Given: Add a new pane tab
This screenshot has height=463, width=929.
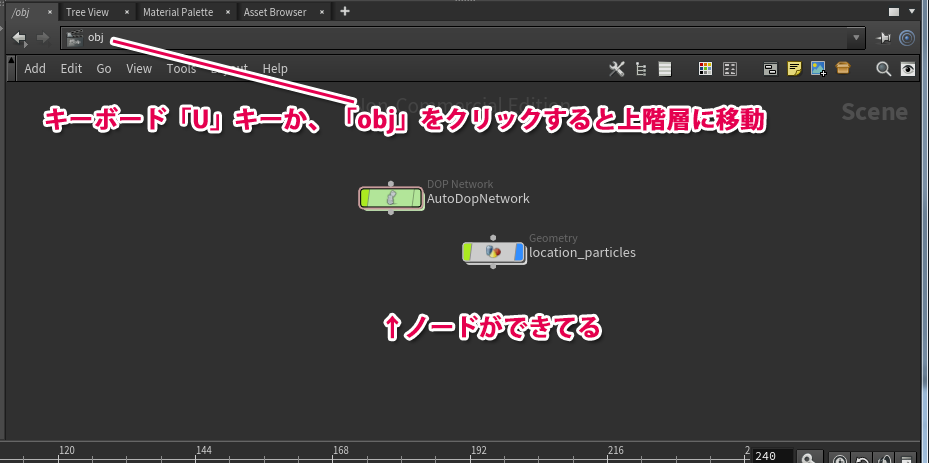Looking at the screenshot, I should [x=345, y=11].
